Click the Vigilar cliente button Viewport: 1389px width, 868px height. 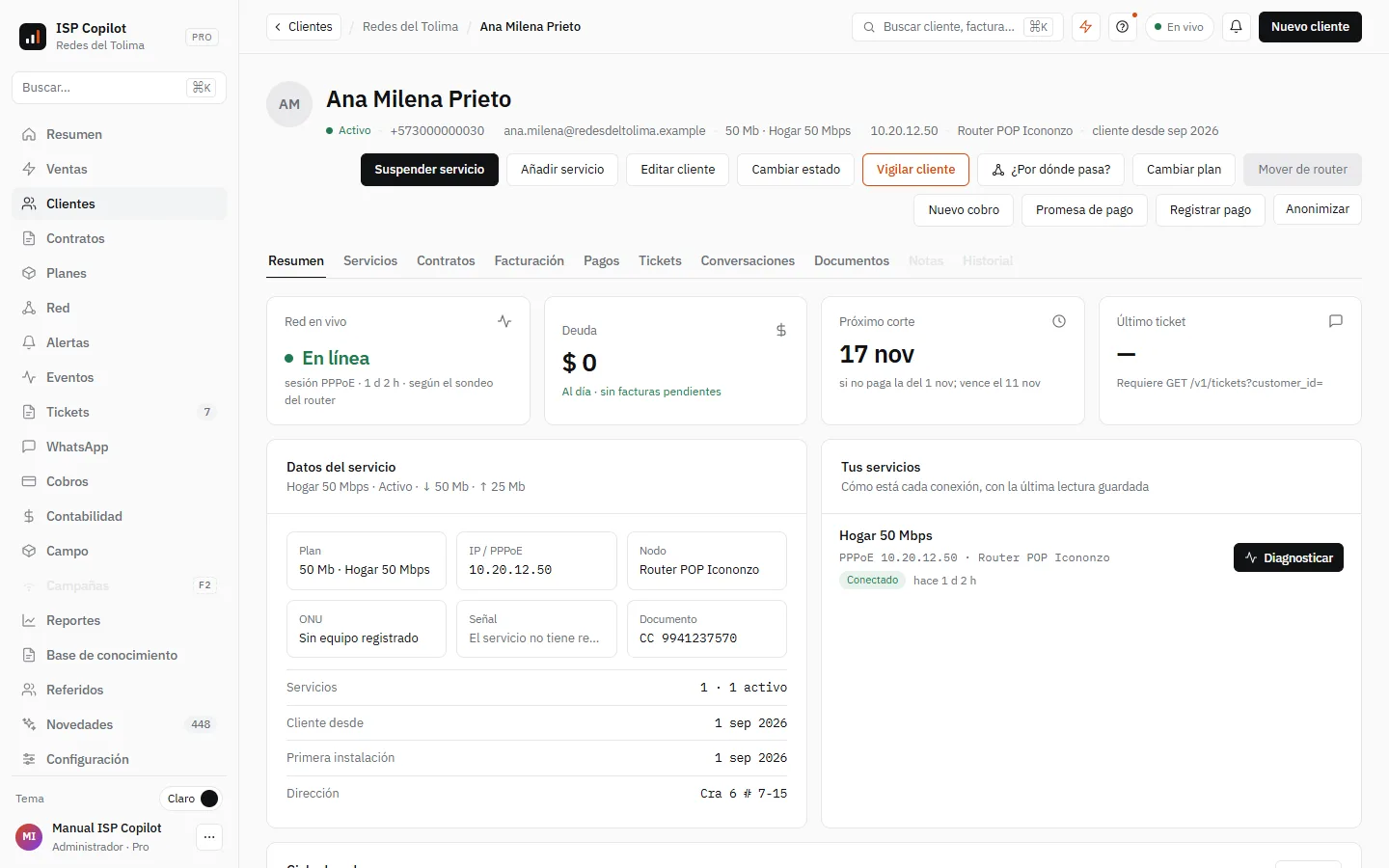click(915, 170)
